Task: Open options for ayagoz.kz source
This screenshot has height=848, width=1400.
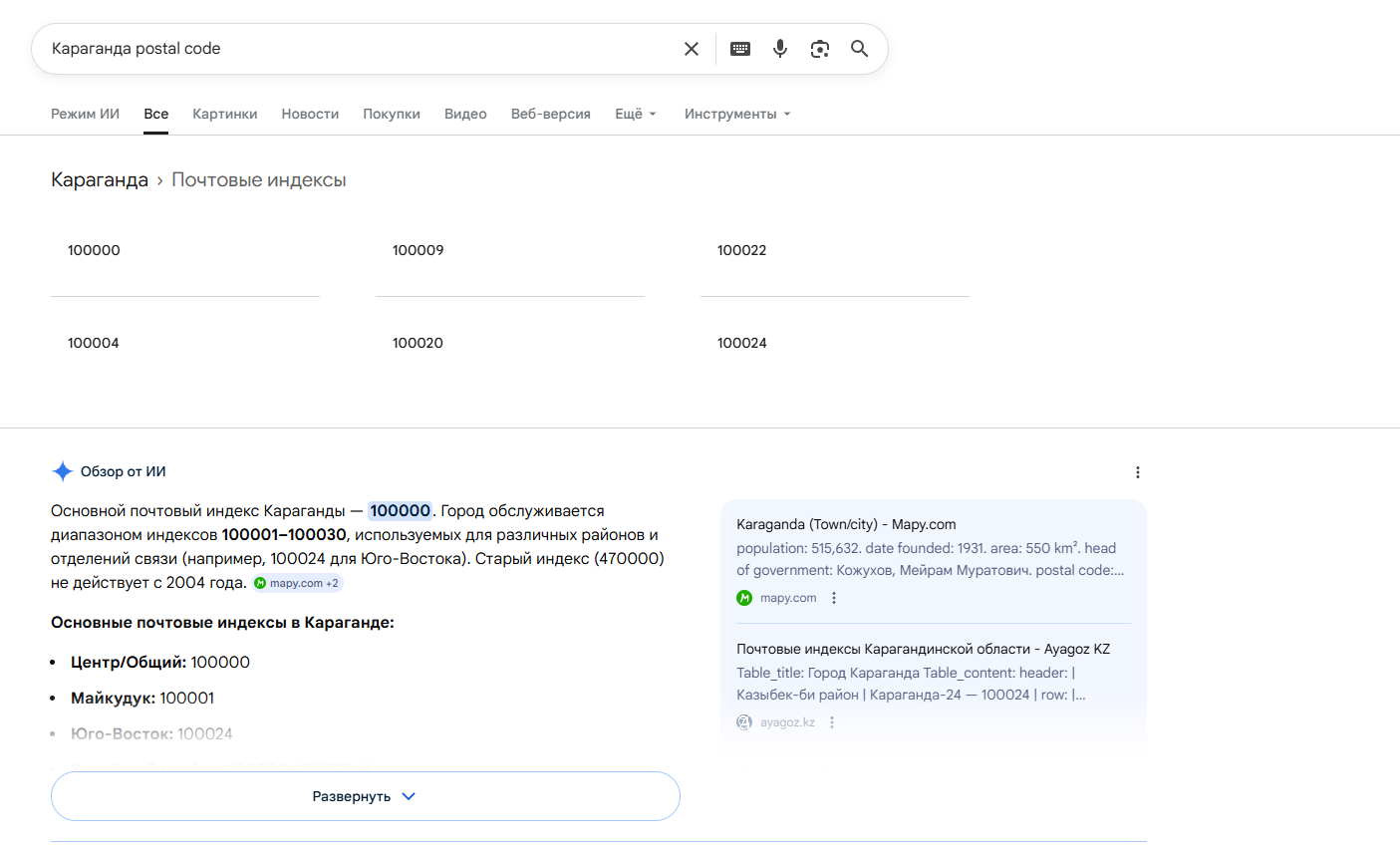Action: 832,722
